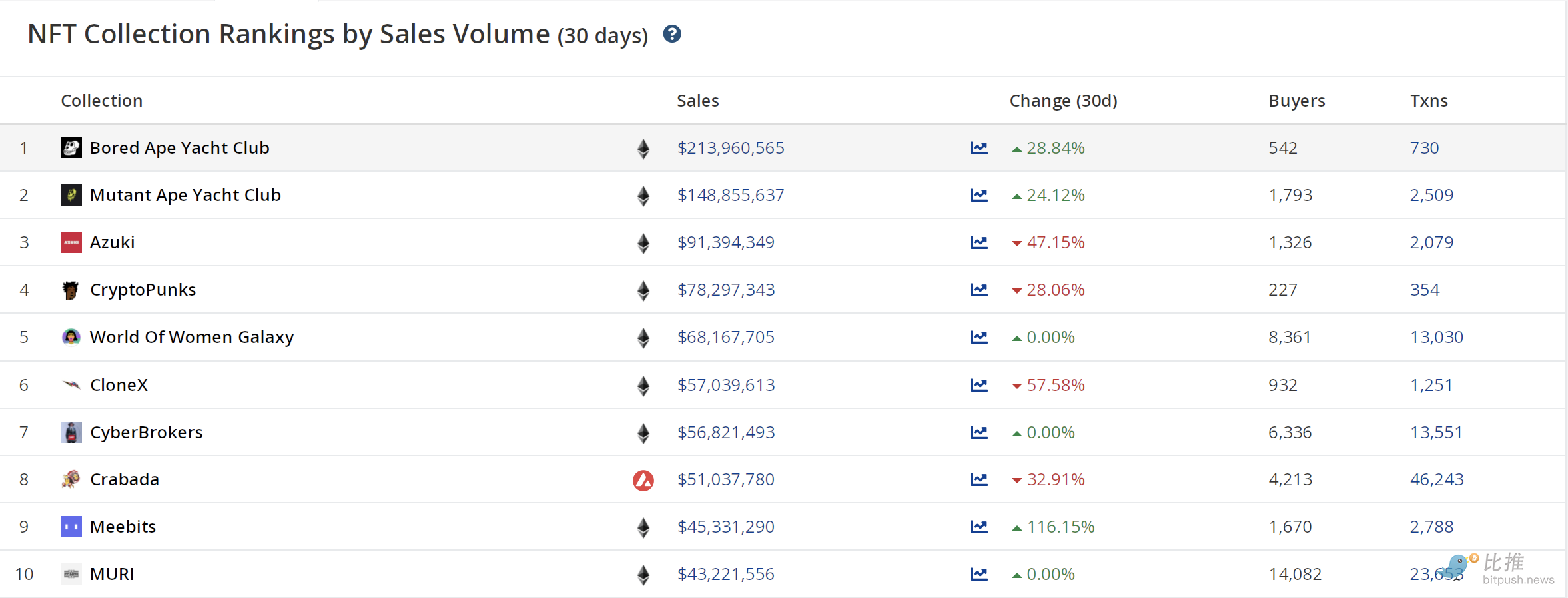Click Ethereum icon in CryptoPunks row

643,290
